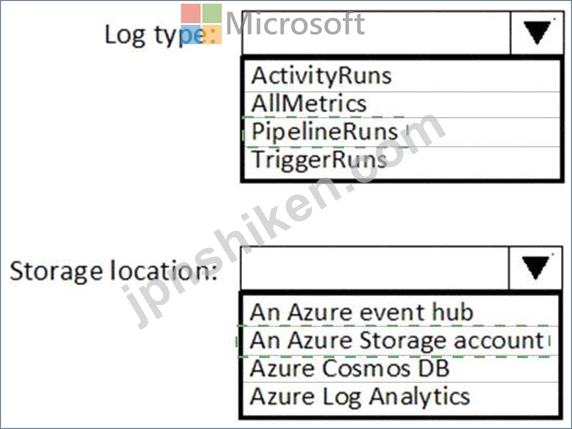Pick Azure Cosmos DB as storage location
This screenshot has height=429, width=572.
pyautogui.click(x=401, y=368)
